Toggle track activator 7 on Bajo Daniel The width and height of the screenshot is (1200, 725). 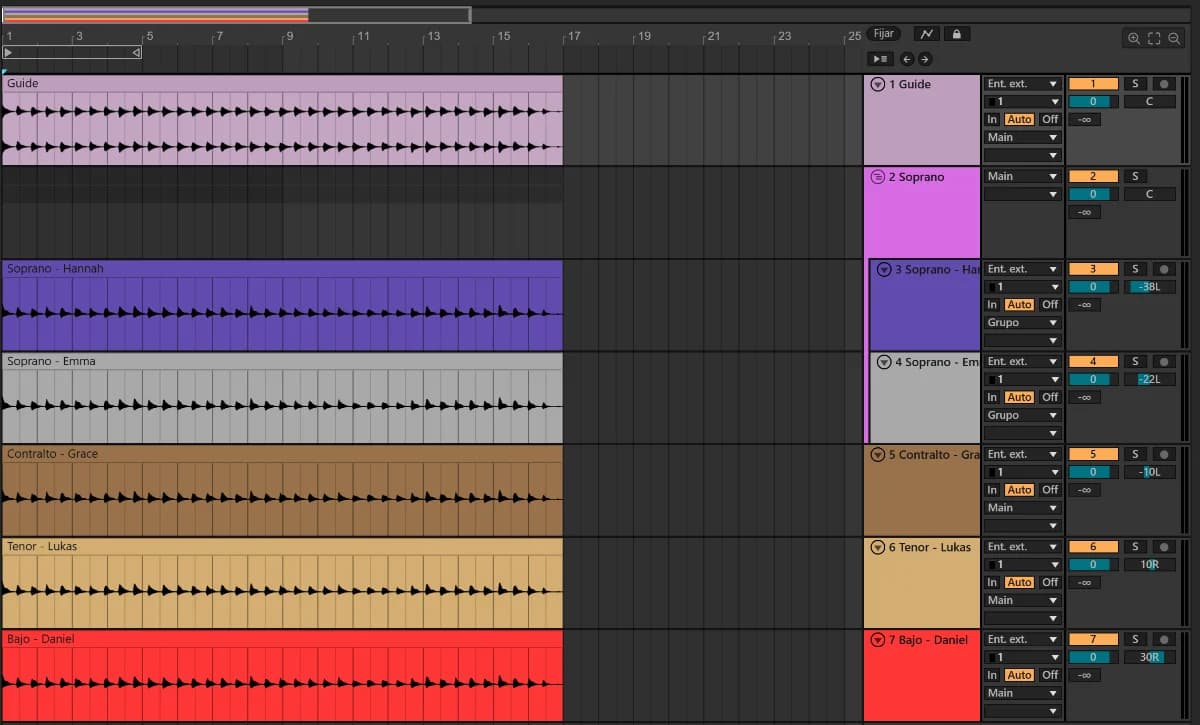[1093, 639]
